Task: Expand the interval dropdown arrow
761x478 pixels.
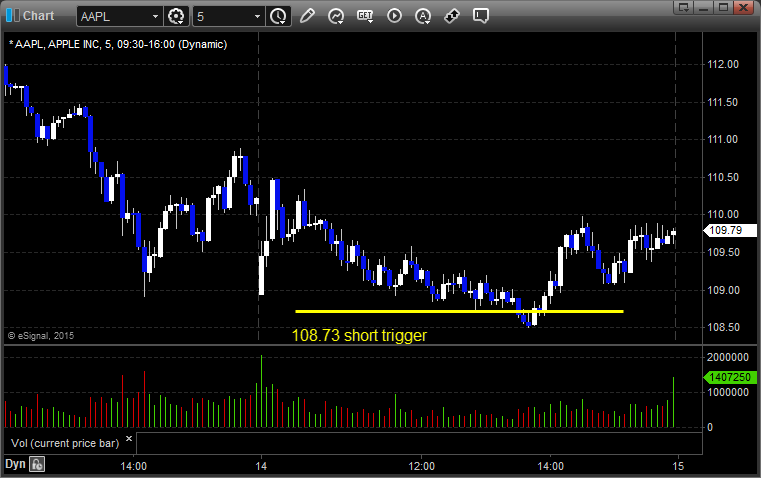Action: click(x=258, y=16)
